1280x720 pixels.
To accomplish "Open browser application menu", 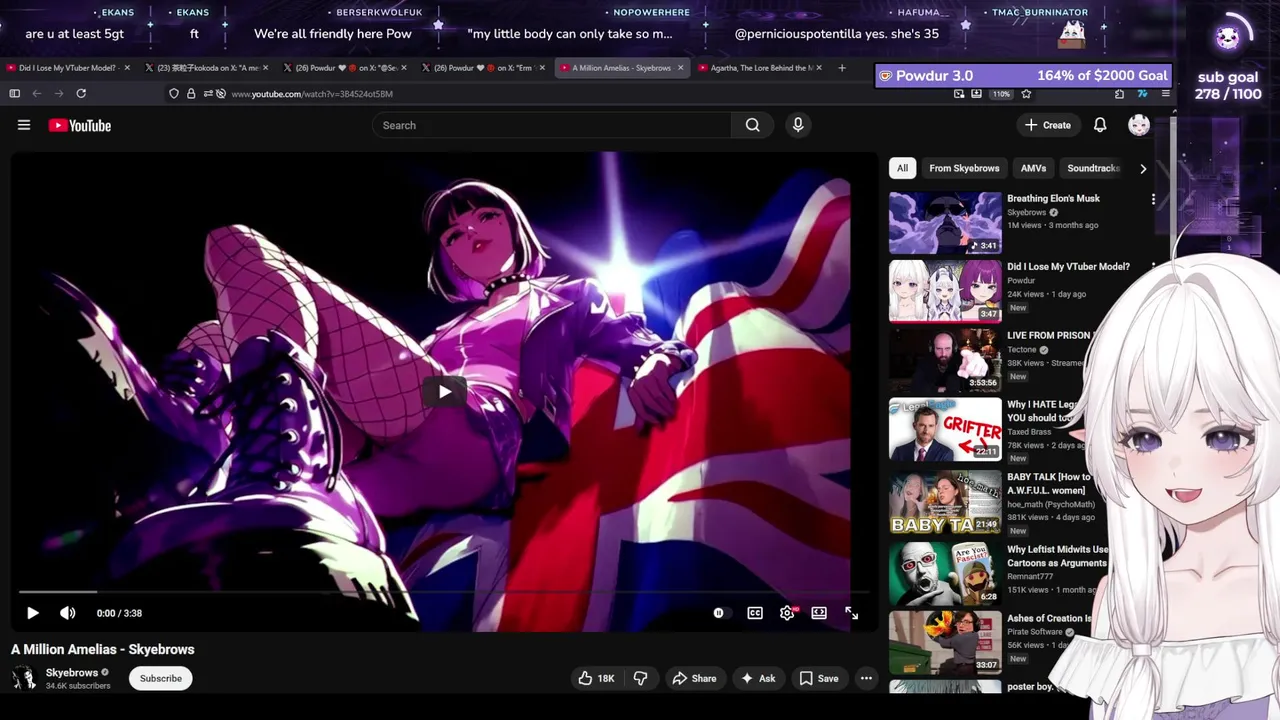I will click(x=1165, y=93).
